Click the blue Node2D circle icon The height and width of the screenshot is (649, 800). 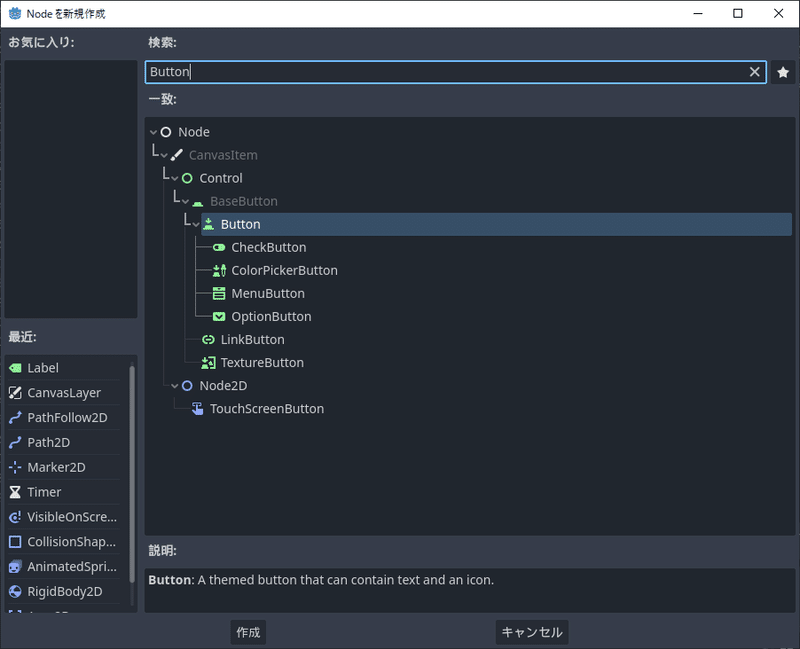(187, 386)
